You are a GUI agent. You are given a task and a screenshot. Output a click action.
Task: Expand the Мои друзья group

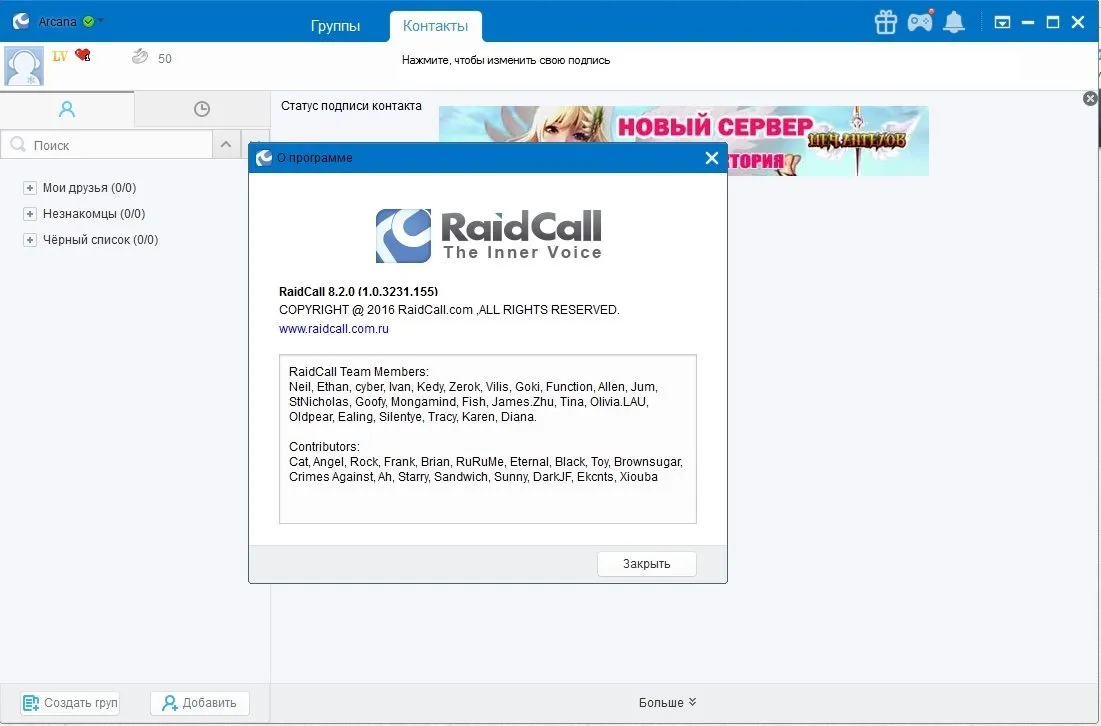coord(29,187)
